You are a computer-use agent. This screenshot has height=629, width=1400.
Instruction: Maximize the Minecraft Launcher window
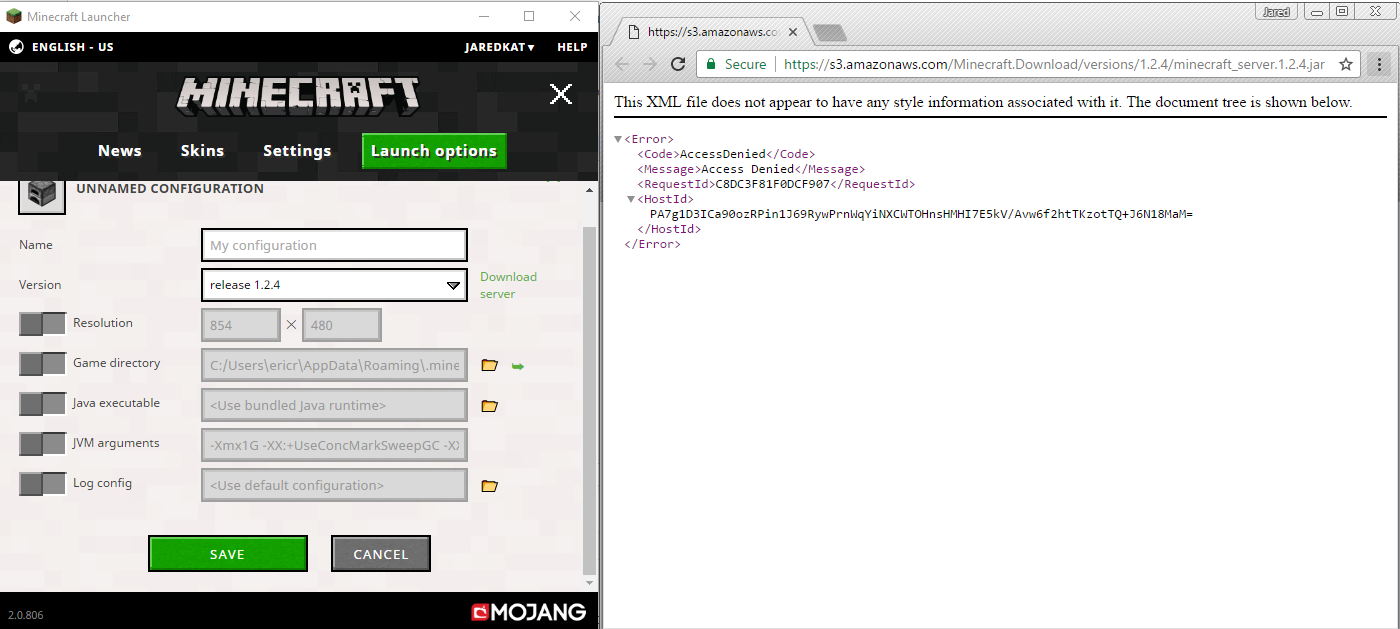point(529,16)
